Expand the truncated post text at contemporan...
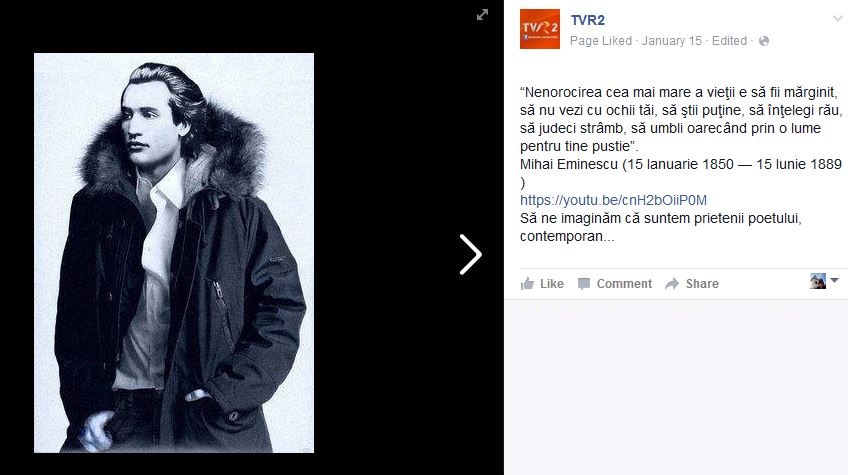 (567, 236)
